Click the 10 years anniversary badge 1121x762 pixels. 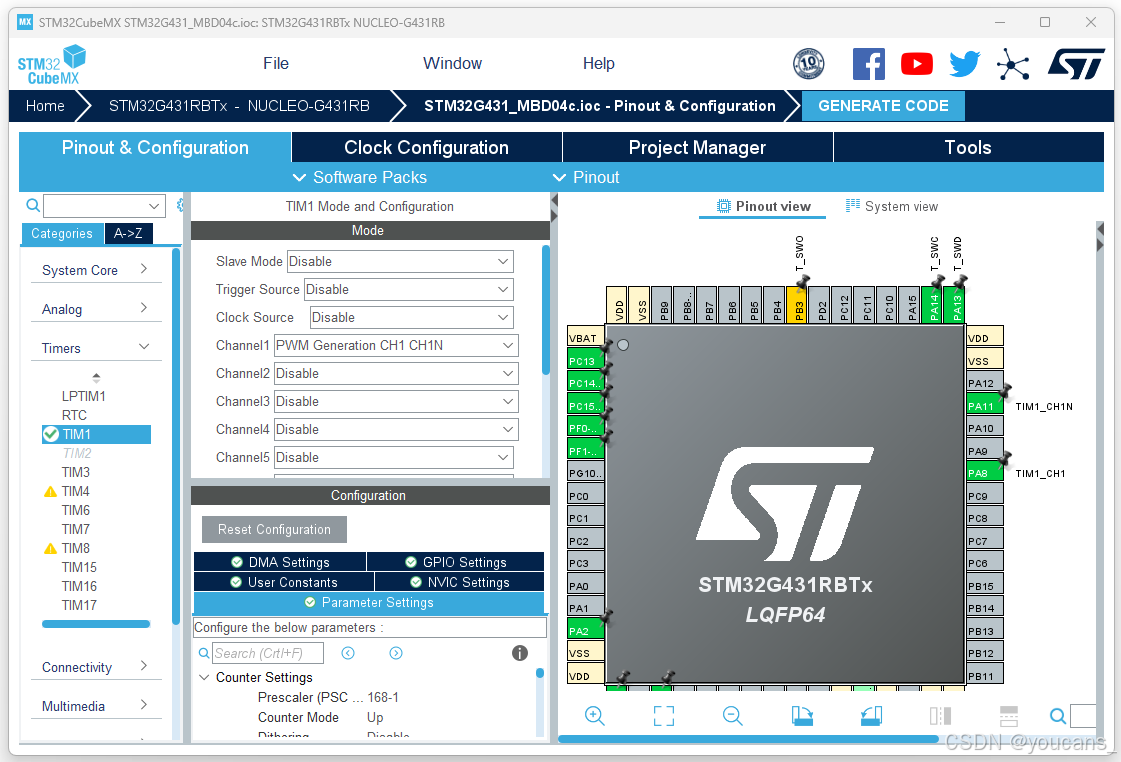(x=809, y=64)
